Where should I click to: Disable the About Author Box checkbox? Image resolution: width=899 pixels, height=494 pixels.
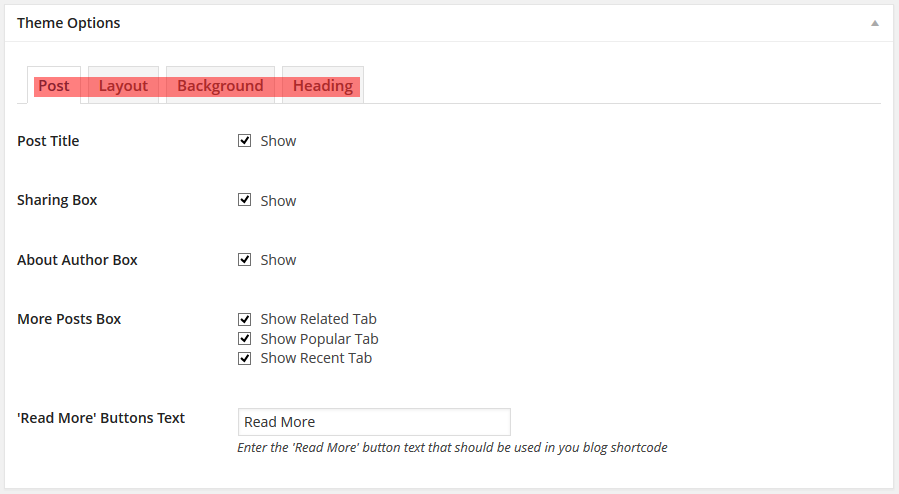[245, 260]
